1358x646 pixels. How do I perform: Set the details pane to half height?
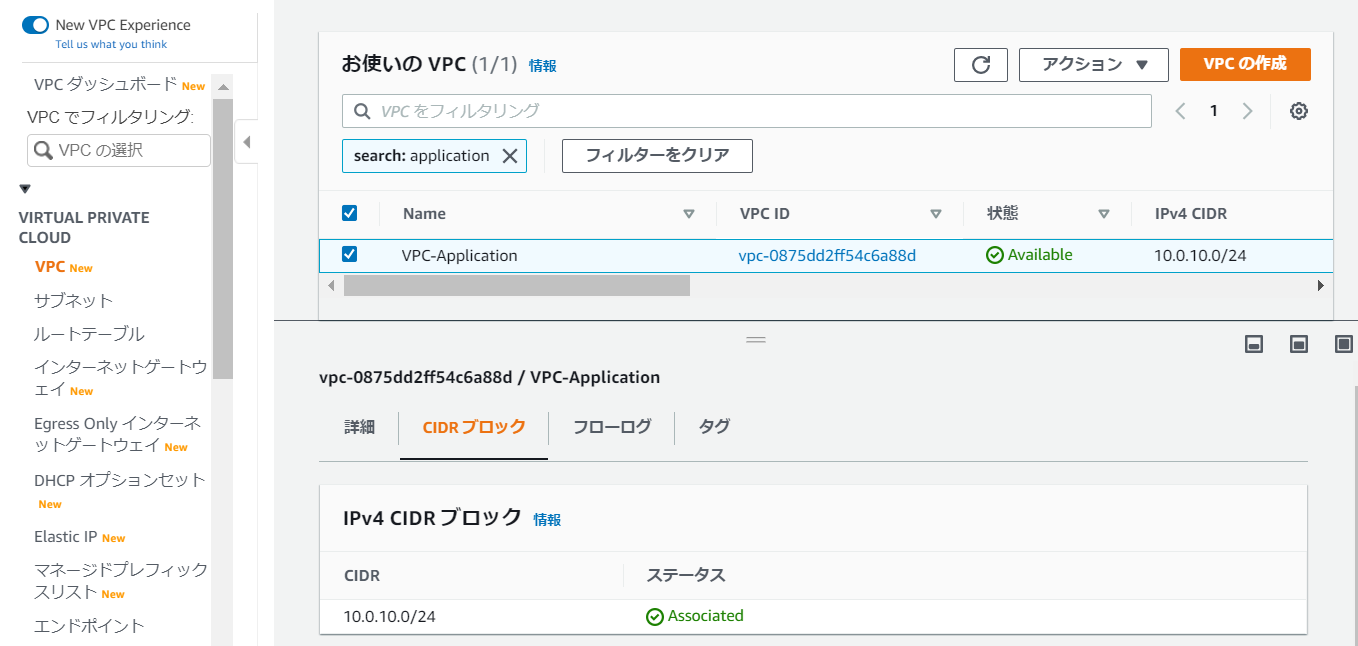pos(1299,344)
